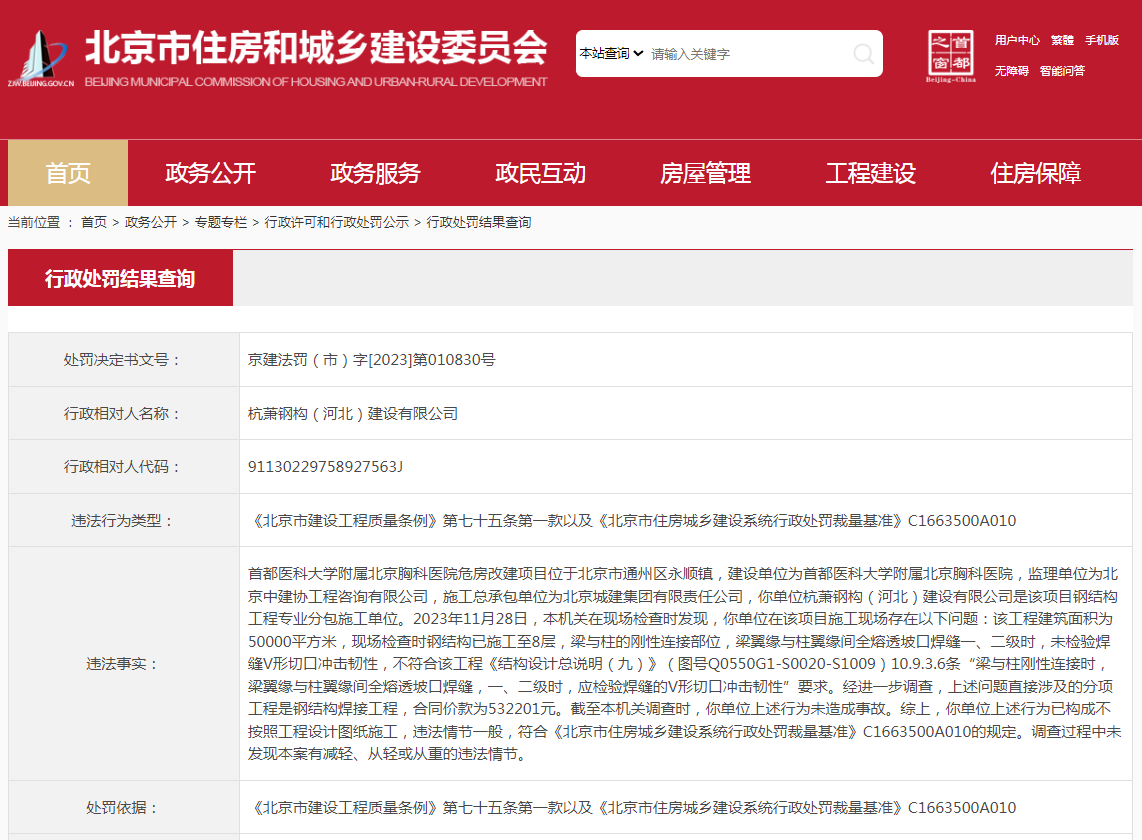Click the 处罚依据 label cell
This screenshot has height=840, width=1142.
(124, 807)
